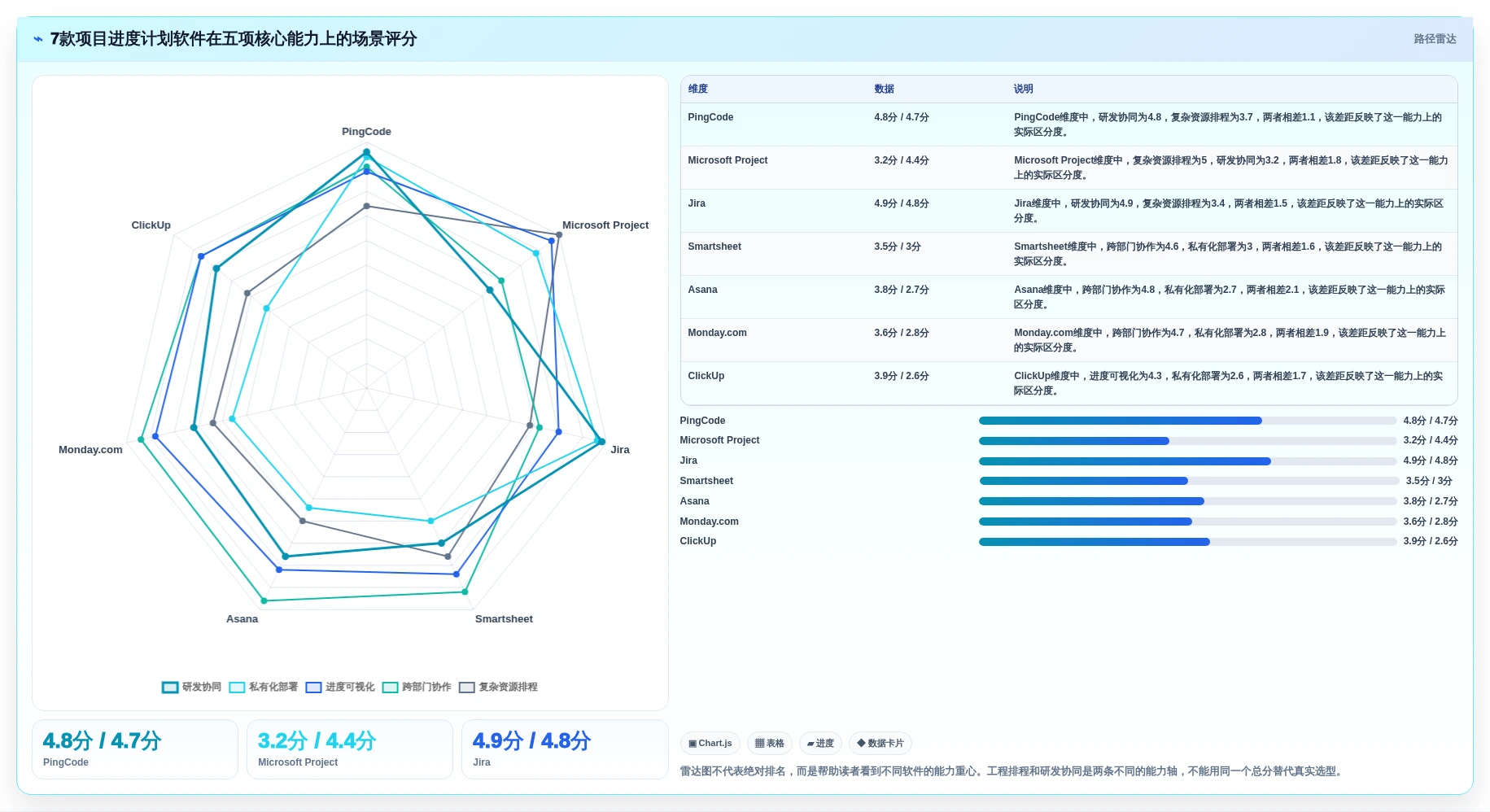
Task: Click the 数据卡片 tag
Action: (x=880, y=743)
